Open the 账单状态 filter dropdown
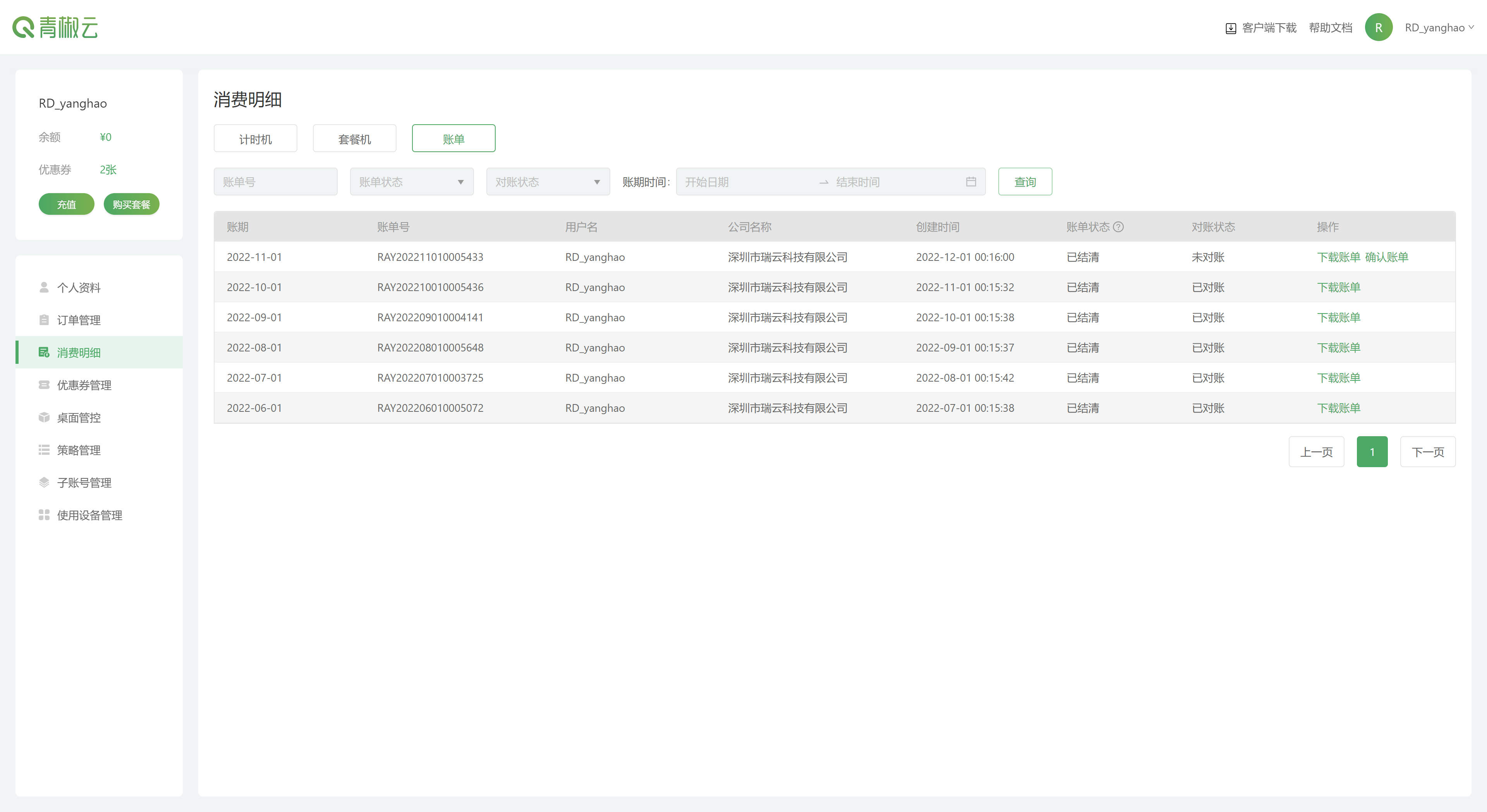Viewport: 1487px width, 812px height. coord(412,182)
